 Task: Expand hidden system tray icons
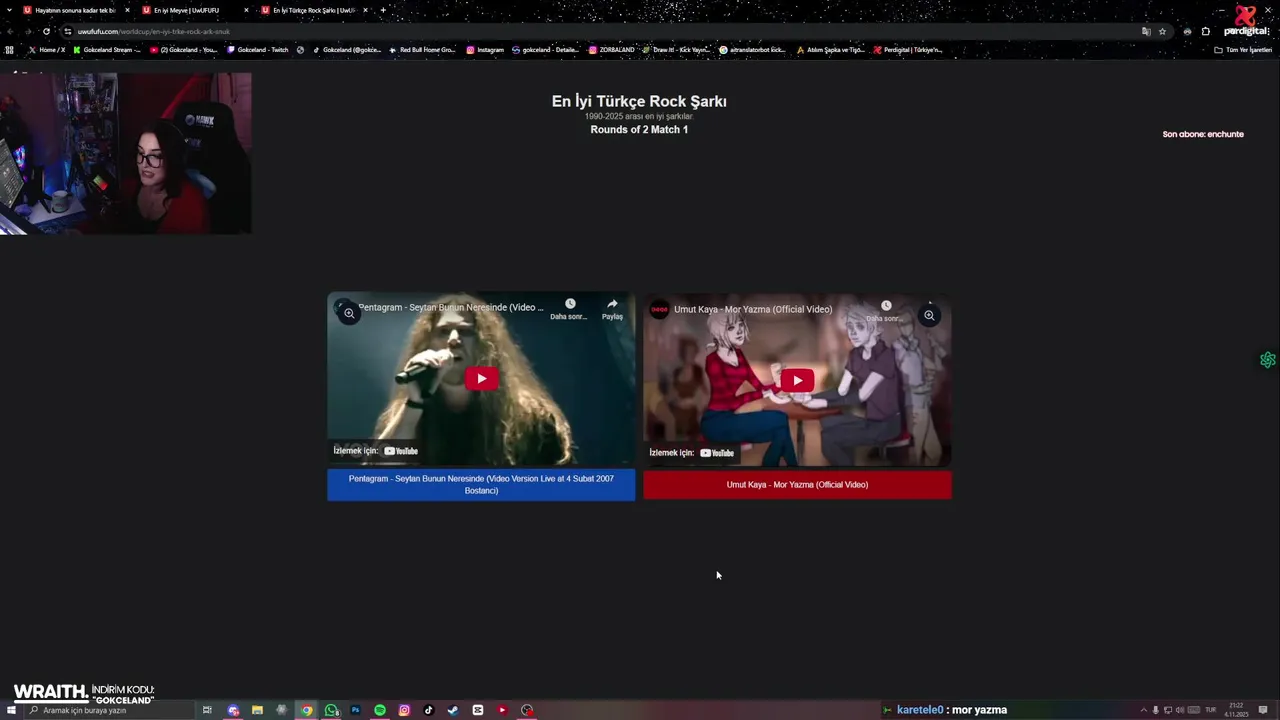point(1143,710)
